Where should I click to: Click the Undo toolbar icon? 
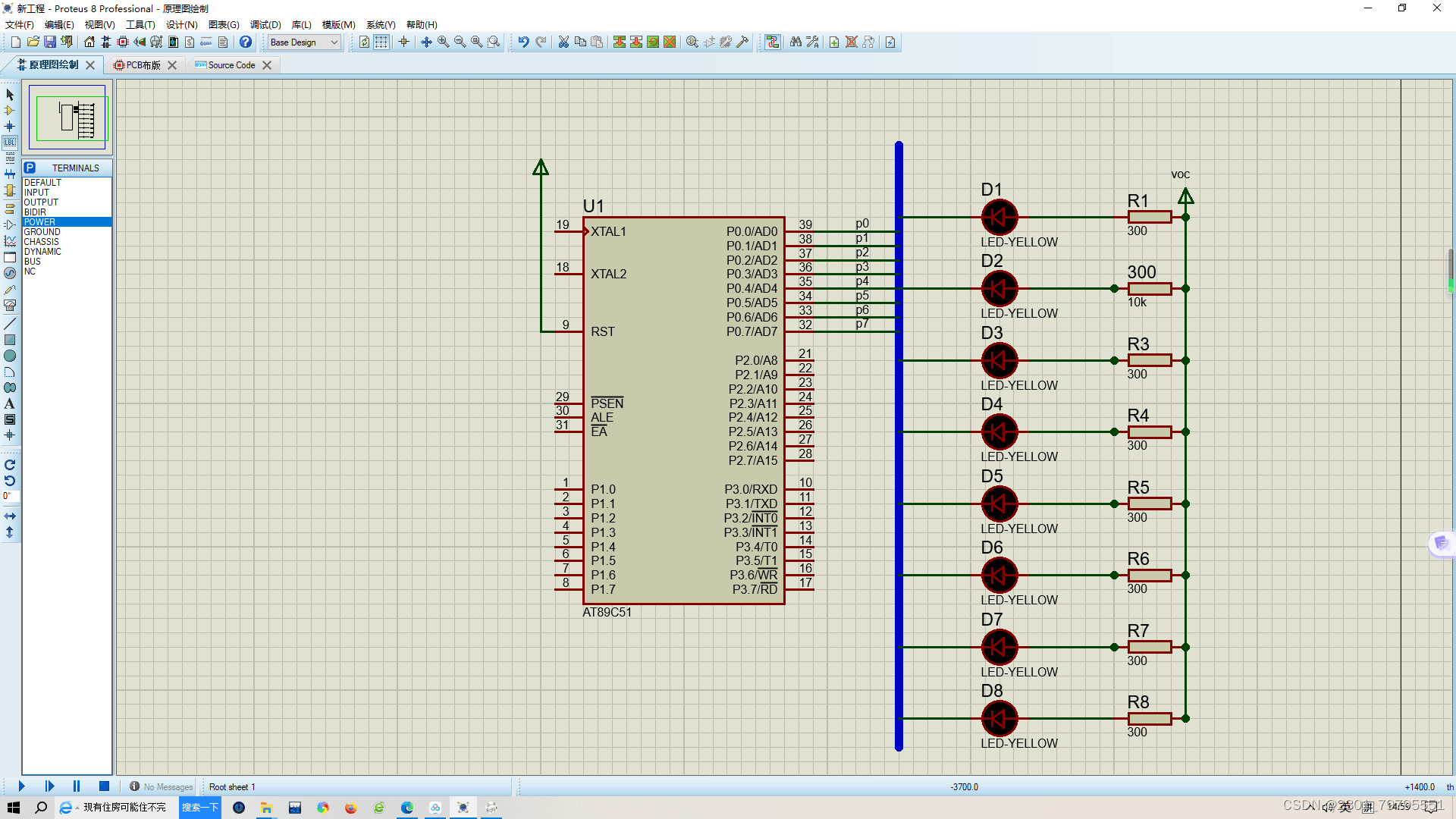pos(523,42)
